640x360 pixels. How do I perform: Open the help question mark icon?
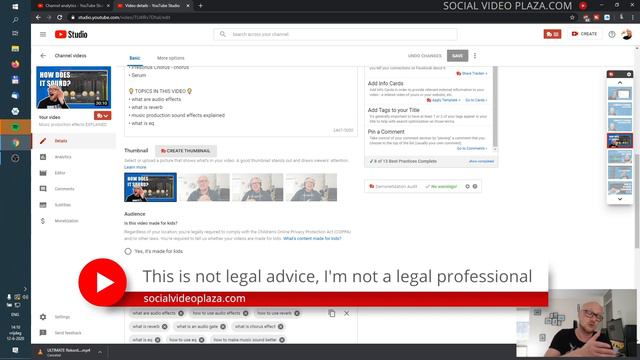pos(611,34)
